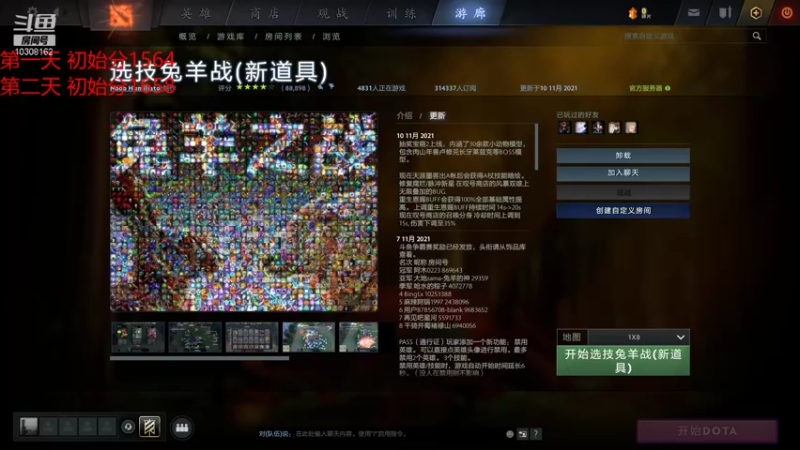
Task: Click the search magnifier icon
Action: [x=757, y=36]
